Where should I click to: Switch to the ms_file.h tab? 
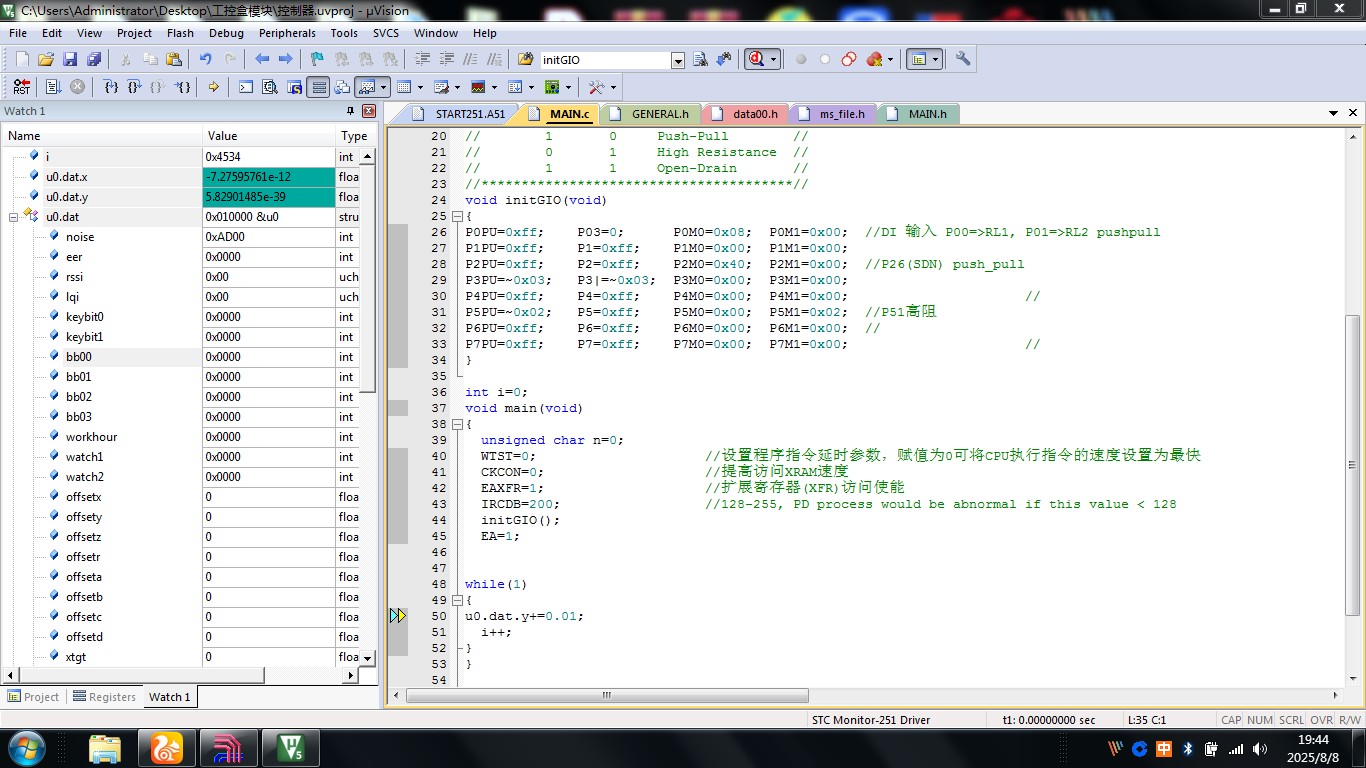(842, 114)
